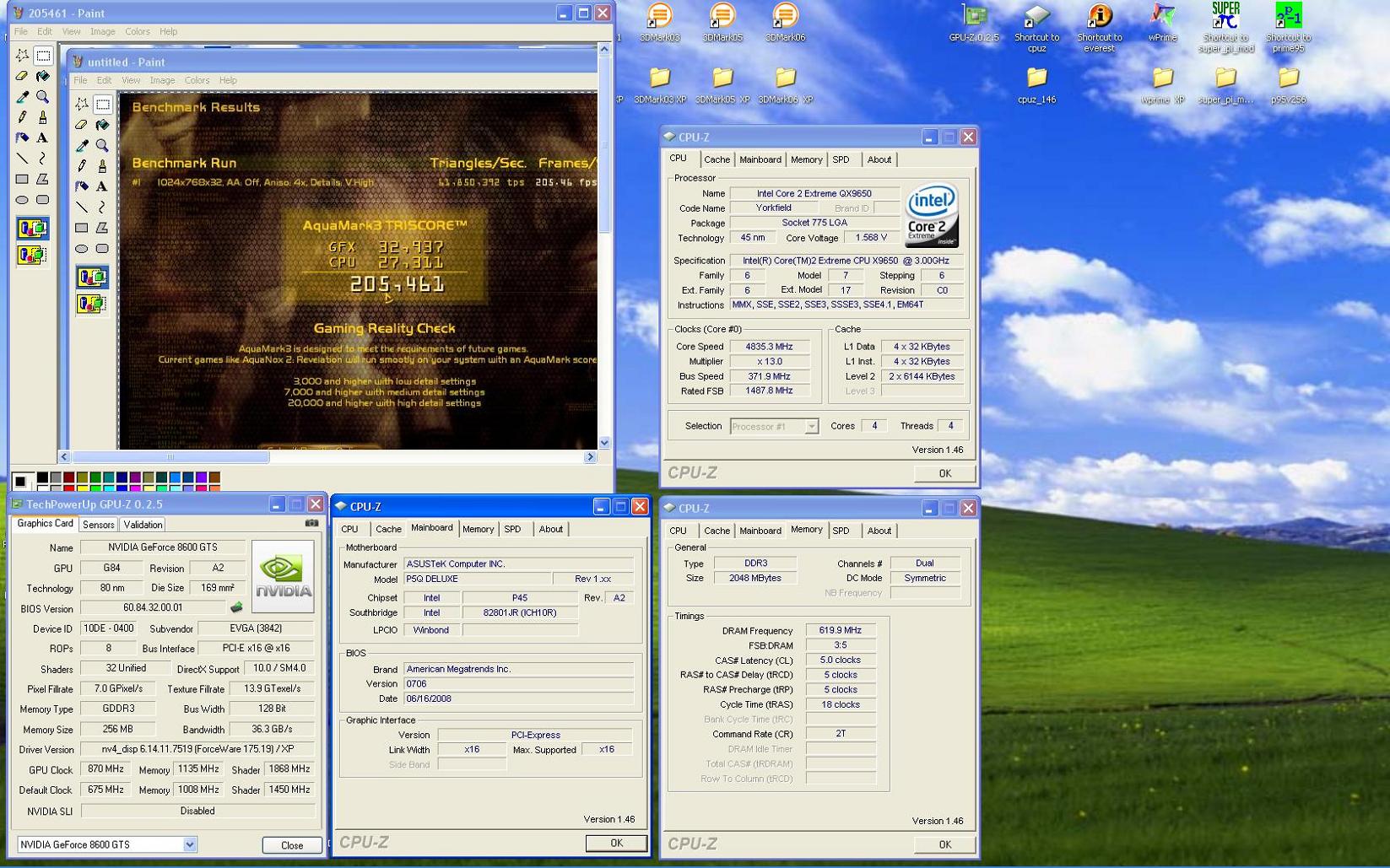Click OK in the CPU-Z processor window
The height and width of the screenshot is (868, 1390).
click(x=944, y=473)
